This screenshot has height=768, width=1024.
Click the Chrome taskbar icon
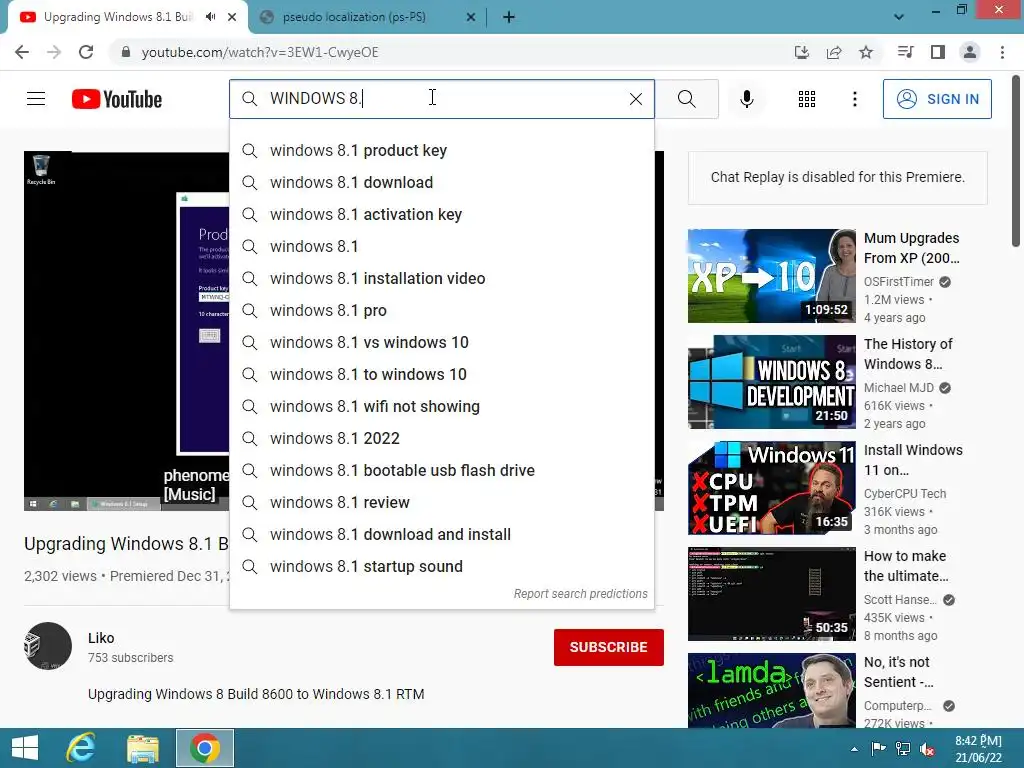(x=204, y=748)
